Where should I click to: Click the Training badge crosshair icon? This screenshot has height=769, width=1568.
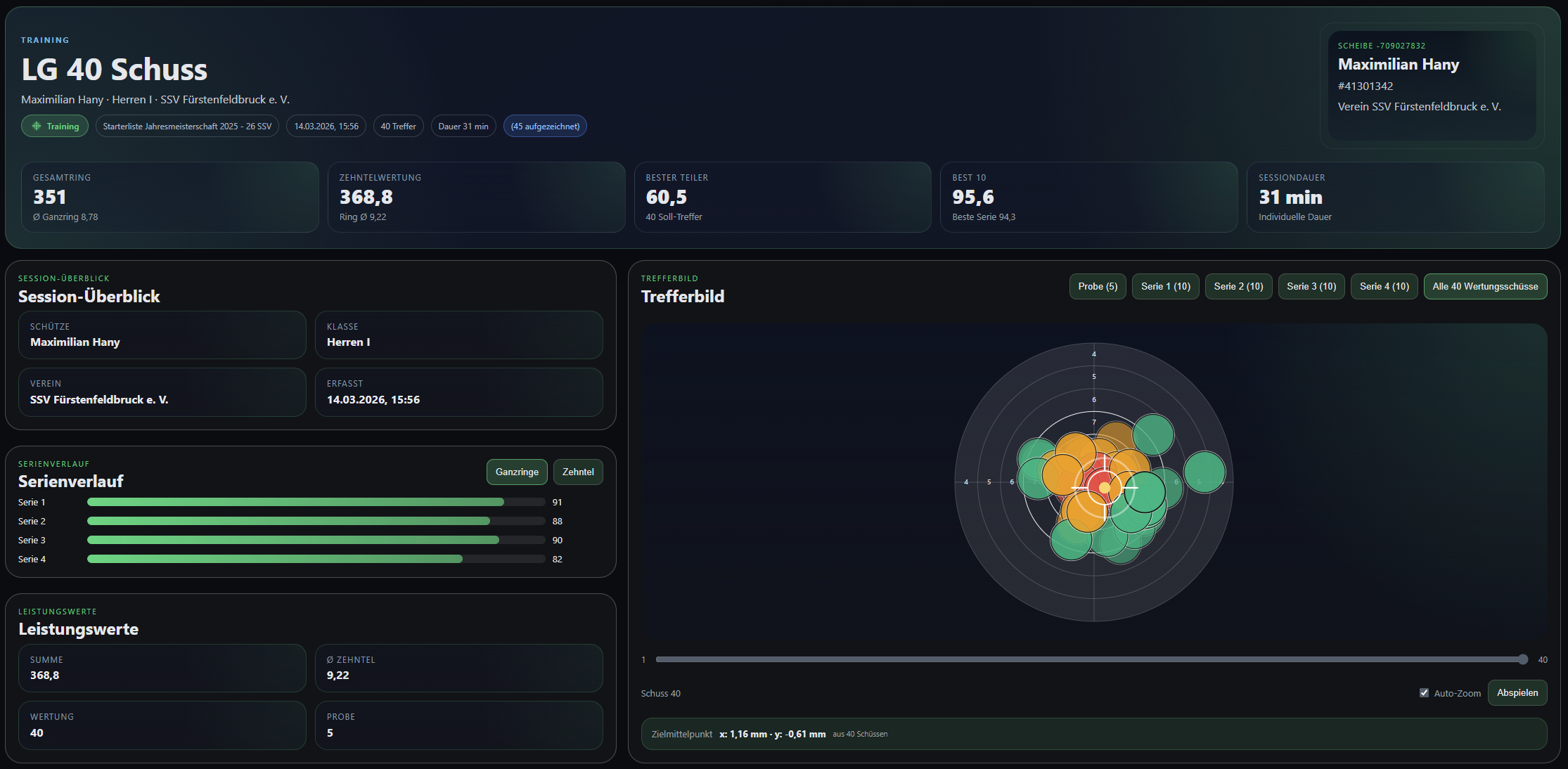[x=37, y=127]
